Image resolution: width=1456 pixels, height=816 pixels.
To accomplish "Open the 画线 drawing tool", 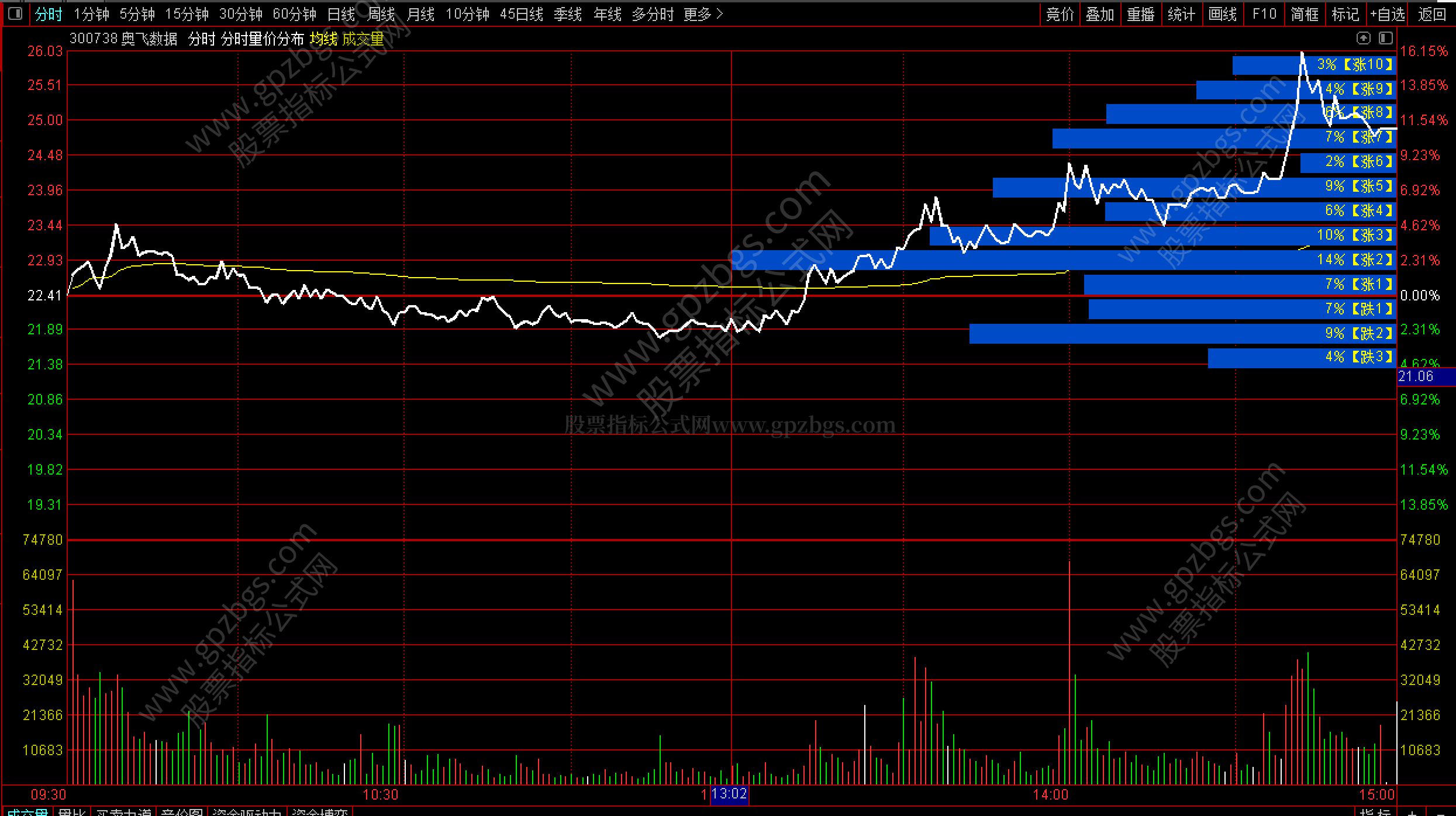I will 1223,14.
